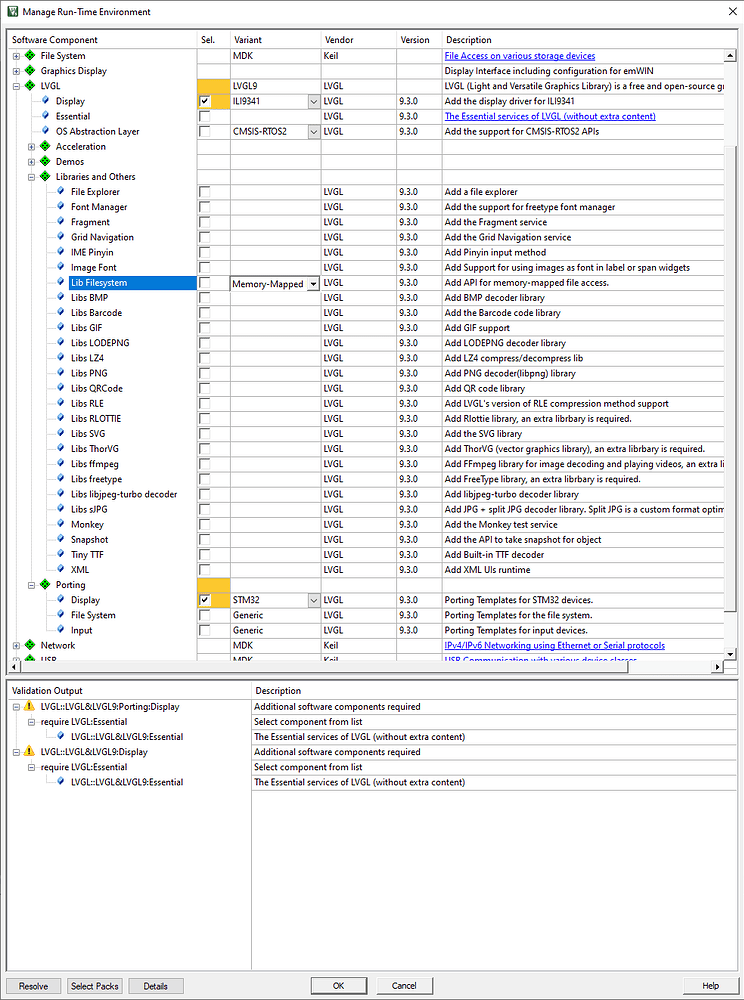
Task: Enable the File Explorer checkbox
Action: [205, 191]
